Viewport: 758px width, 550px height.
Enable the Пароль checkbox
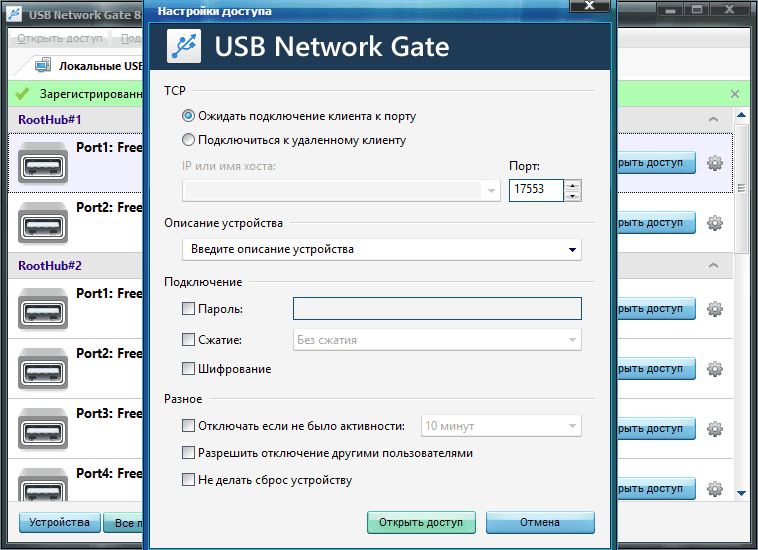[x=189, y=310]
